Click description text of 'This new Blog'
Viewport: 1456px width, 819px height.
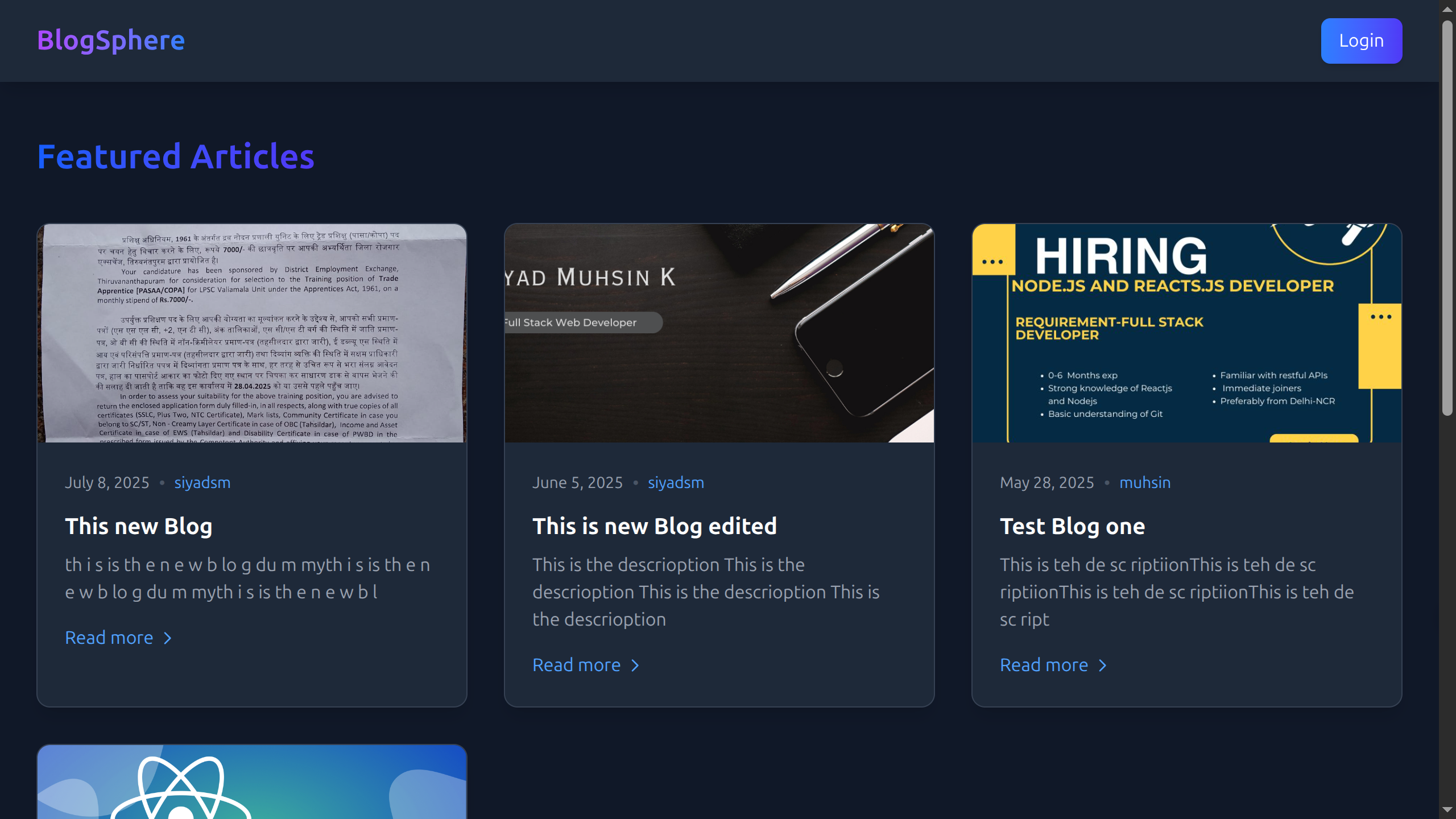point(247,578)
